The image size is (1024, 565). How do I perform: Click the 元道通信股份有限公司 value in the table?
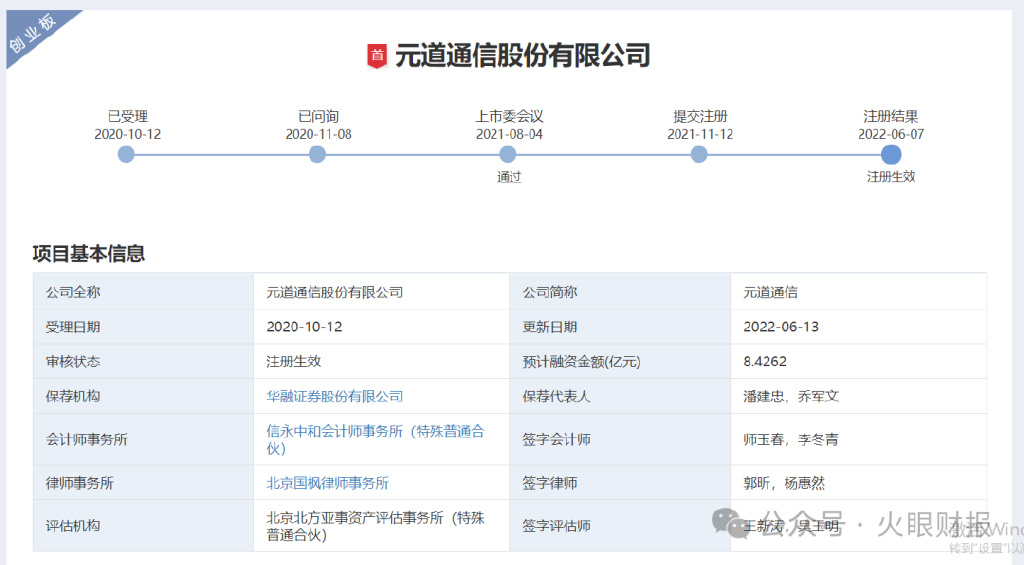tap(334, 292)
